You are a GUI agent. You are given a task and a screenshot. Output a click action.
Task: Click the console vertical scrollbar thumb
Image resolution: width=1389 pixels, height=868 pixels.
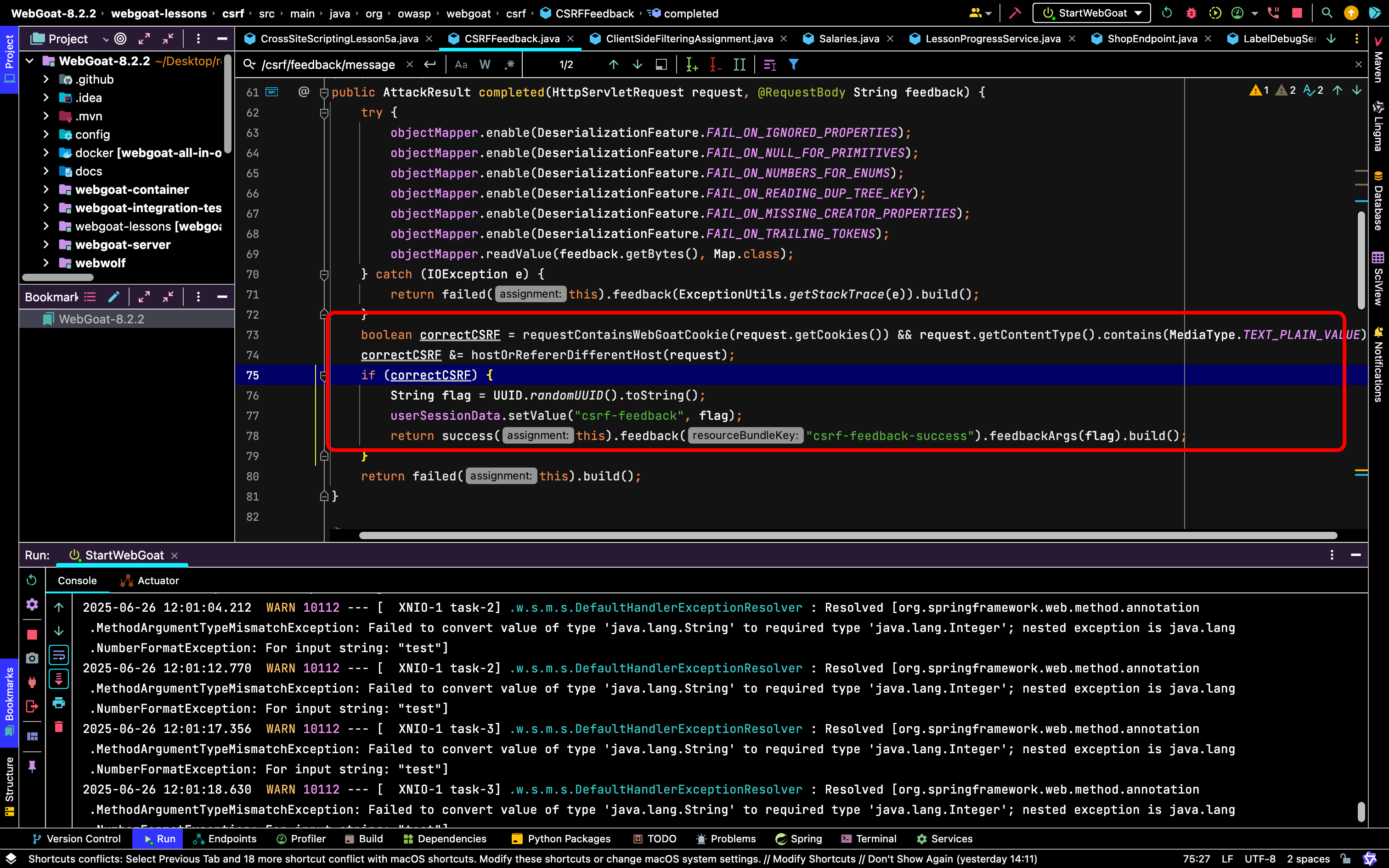point(1361,812)
